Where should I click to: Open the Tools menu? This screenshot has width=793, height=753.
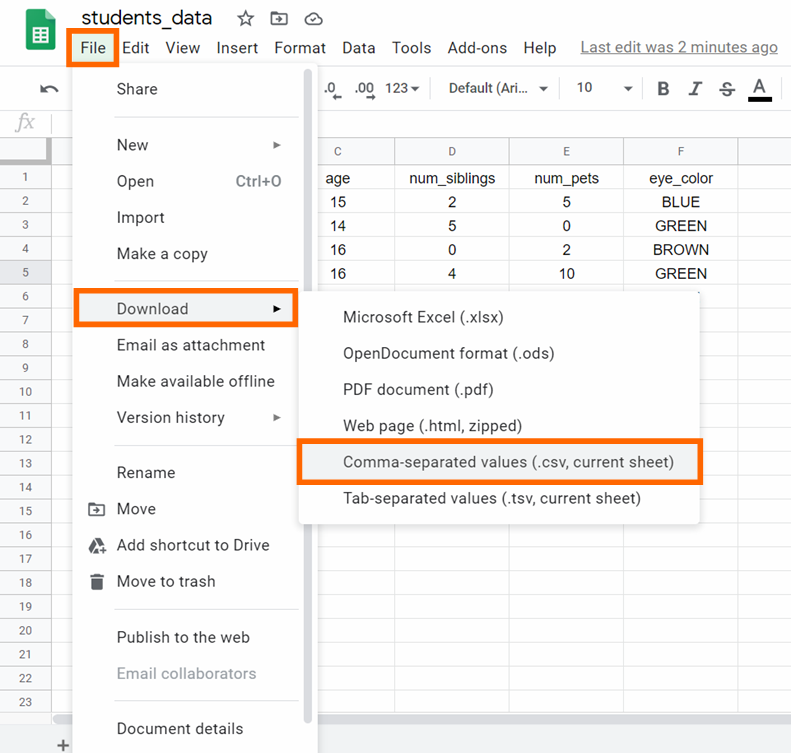coord(411,48)
